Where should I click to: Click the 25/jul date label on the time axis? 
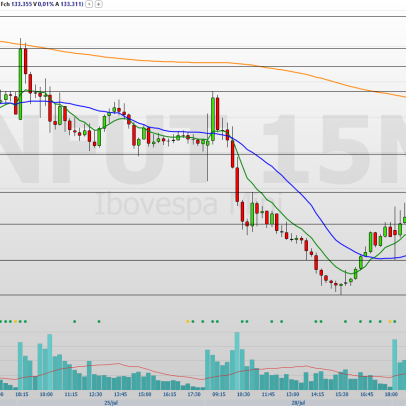111,403
